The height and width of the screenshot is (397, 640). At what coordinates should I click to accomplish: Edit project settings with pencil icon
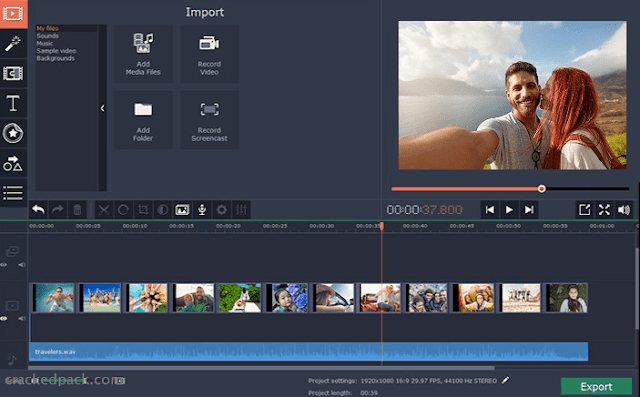[x=506, y=380]
